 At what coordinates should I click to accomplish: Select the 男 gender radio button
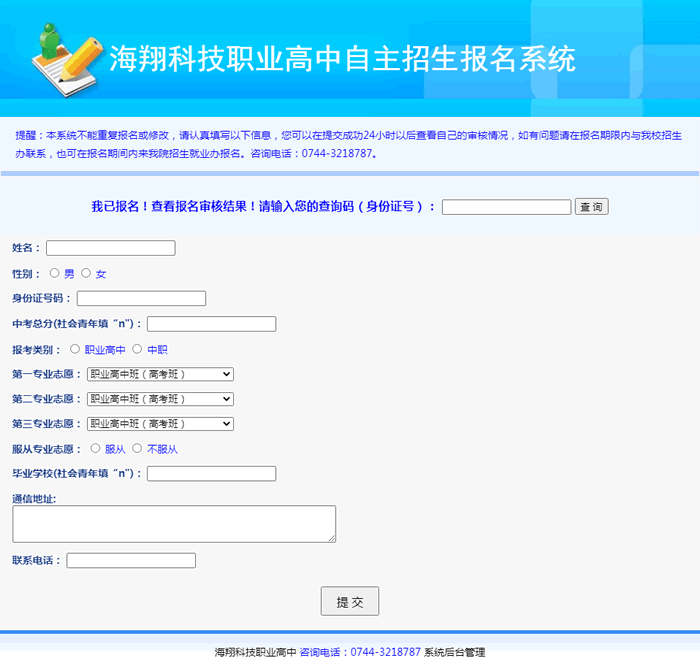tap(54, 273)
